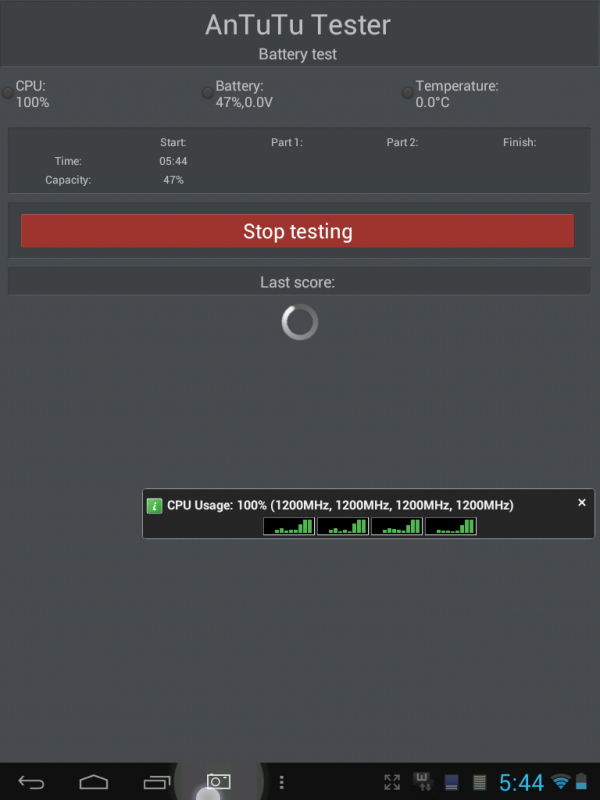The height and width of the screenshot is (800, 600).
Task: Tap the 5:44 clock in status bar
Action: point(521,782)
